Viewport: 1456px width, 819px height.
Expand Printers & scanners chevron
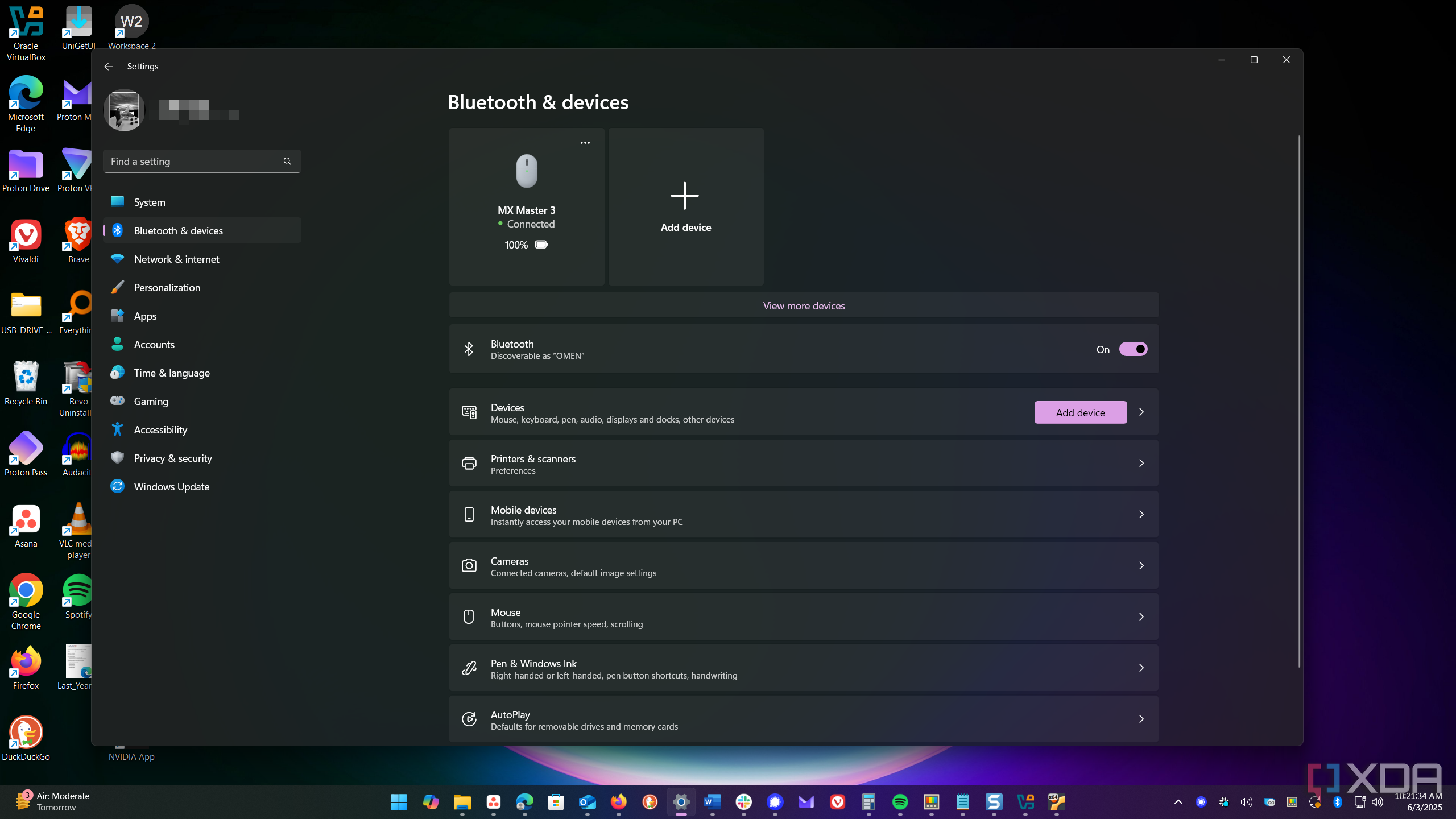click(1141, 464)
